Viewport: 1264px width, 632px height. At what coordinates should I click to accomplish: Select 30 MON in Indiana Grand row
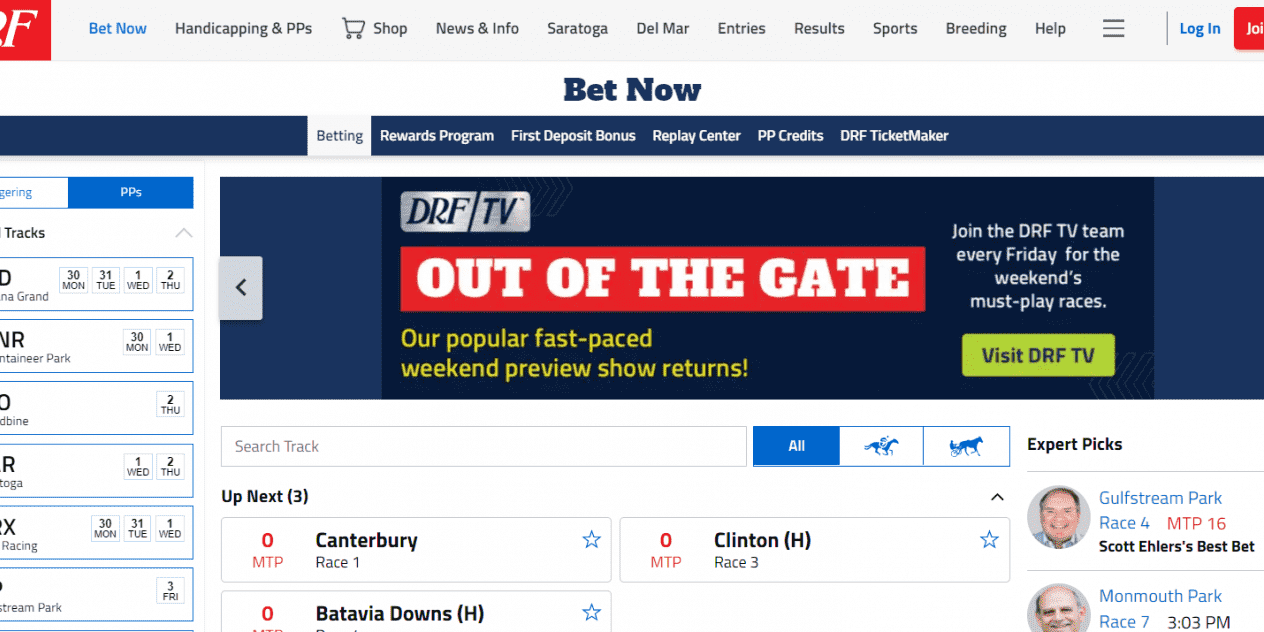pyautogui.click(x=74, y=280)
